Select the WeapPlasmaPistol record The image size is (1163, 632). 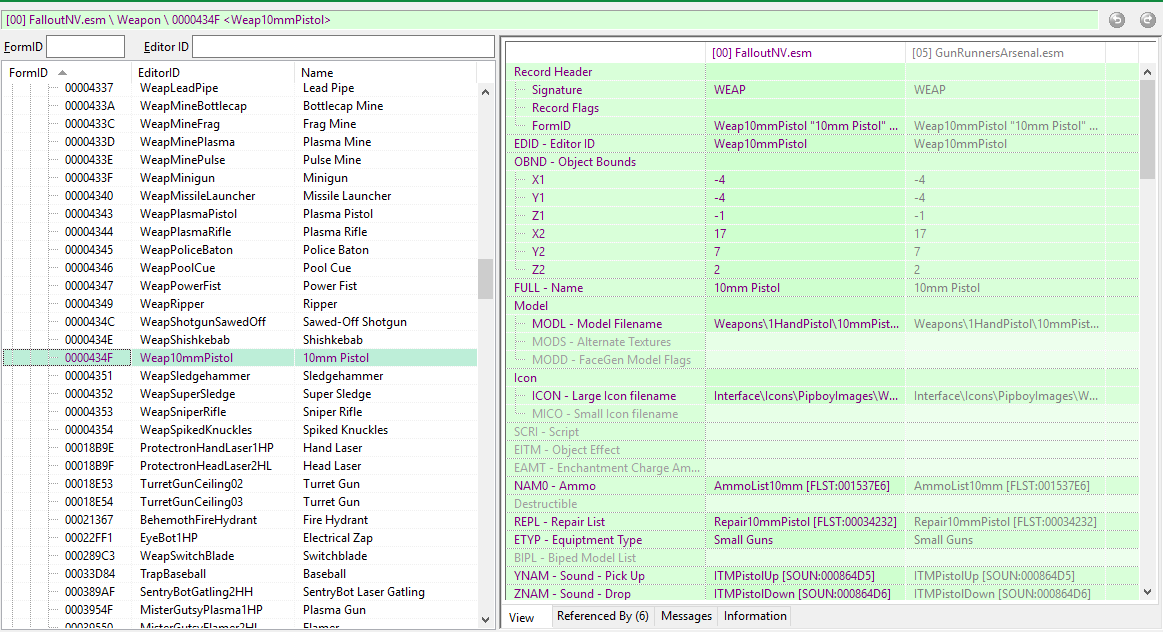pos(240,214)
